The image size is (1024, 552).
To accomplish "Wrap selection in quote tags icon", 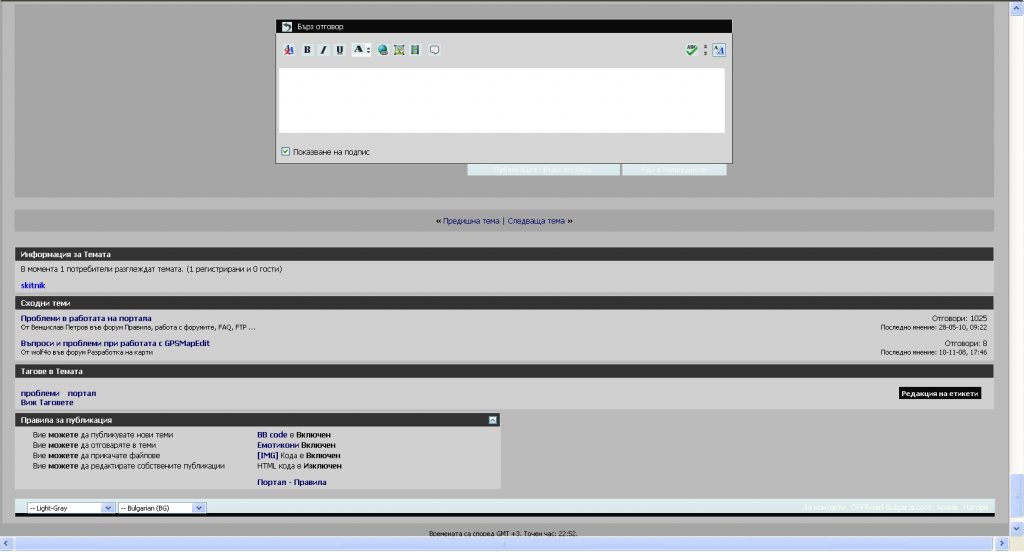I will click(434, 50).
